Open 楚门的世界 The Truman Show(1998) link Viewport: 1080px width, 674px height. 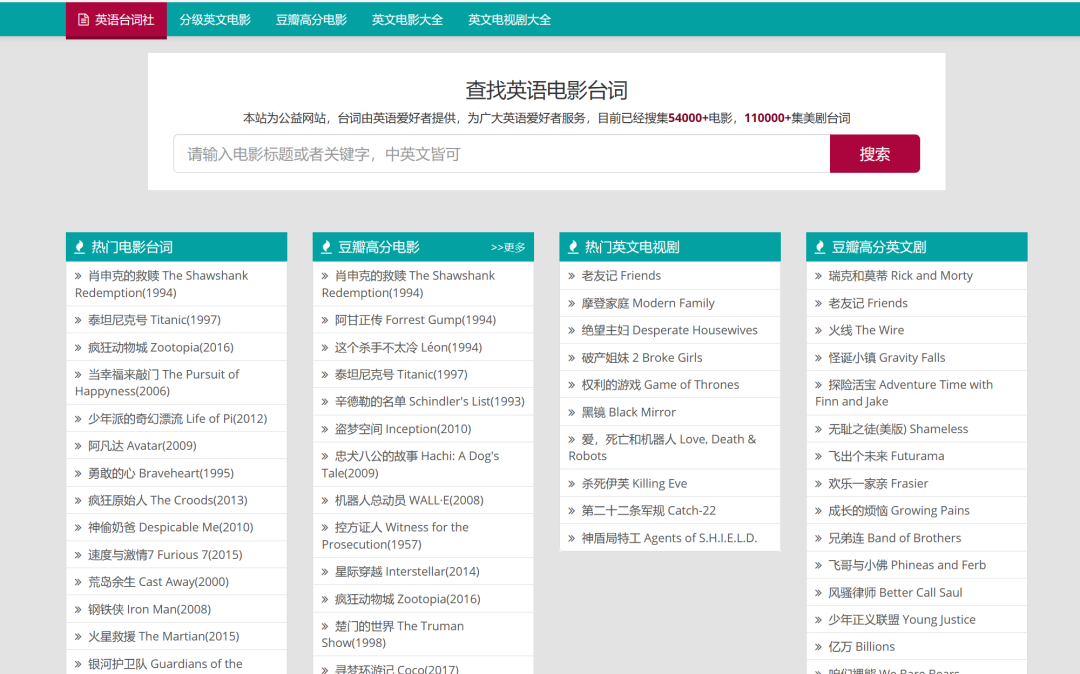[393, 634]
